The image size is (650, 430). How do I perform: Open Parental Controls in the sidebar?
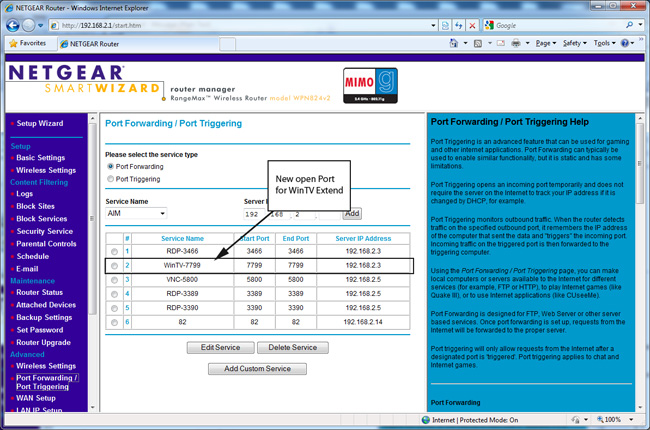coord(46,244)
